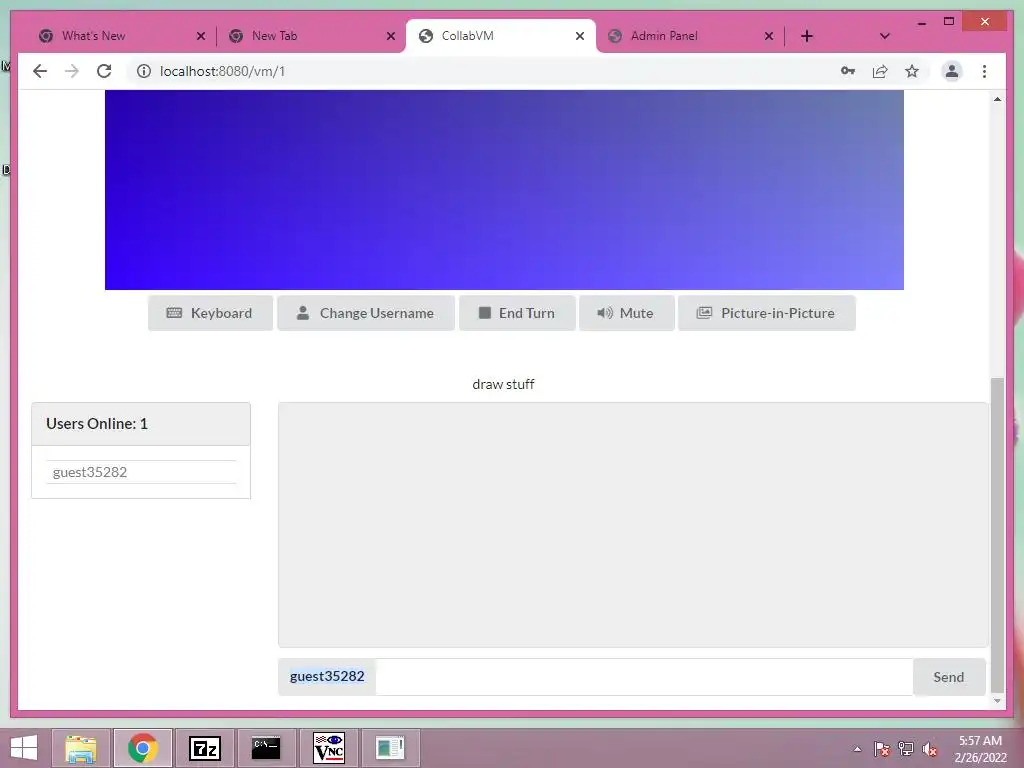Image resolution: width=1024 pixels, height=768 pixels.
Task: Open the saved passwords key icon
Action: click(848, 71)
